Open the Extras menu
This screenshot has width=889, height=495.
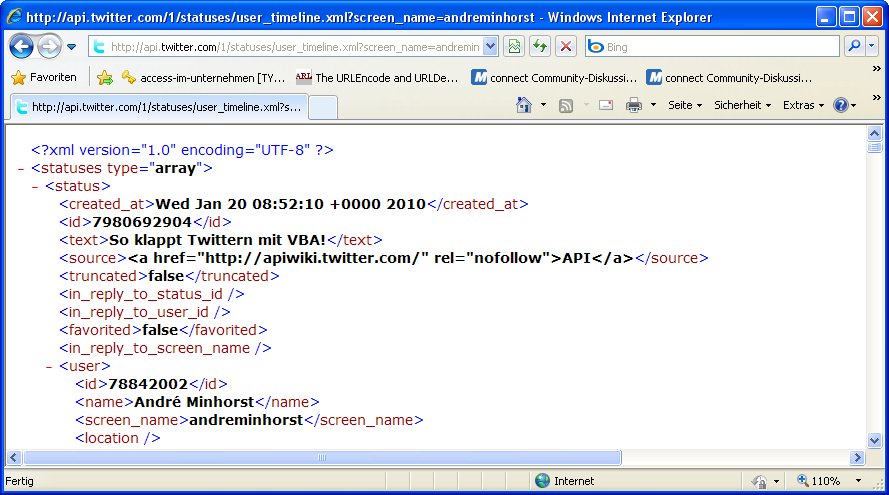(803, 105)
